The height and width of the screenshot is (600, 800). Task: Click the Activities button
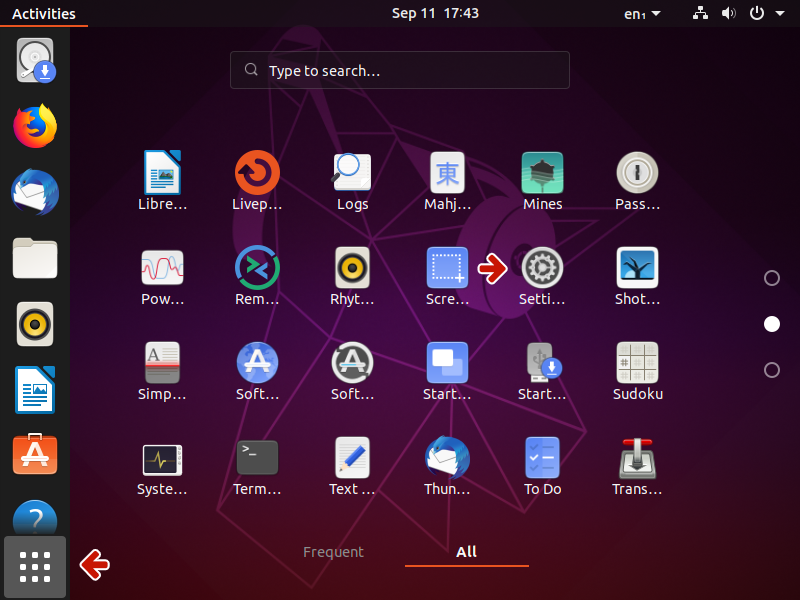pyautogui.click(x=44, y=13)
